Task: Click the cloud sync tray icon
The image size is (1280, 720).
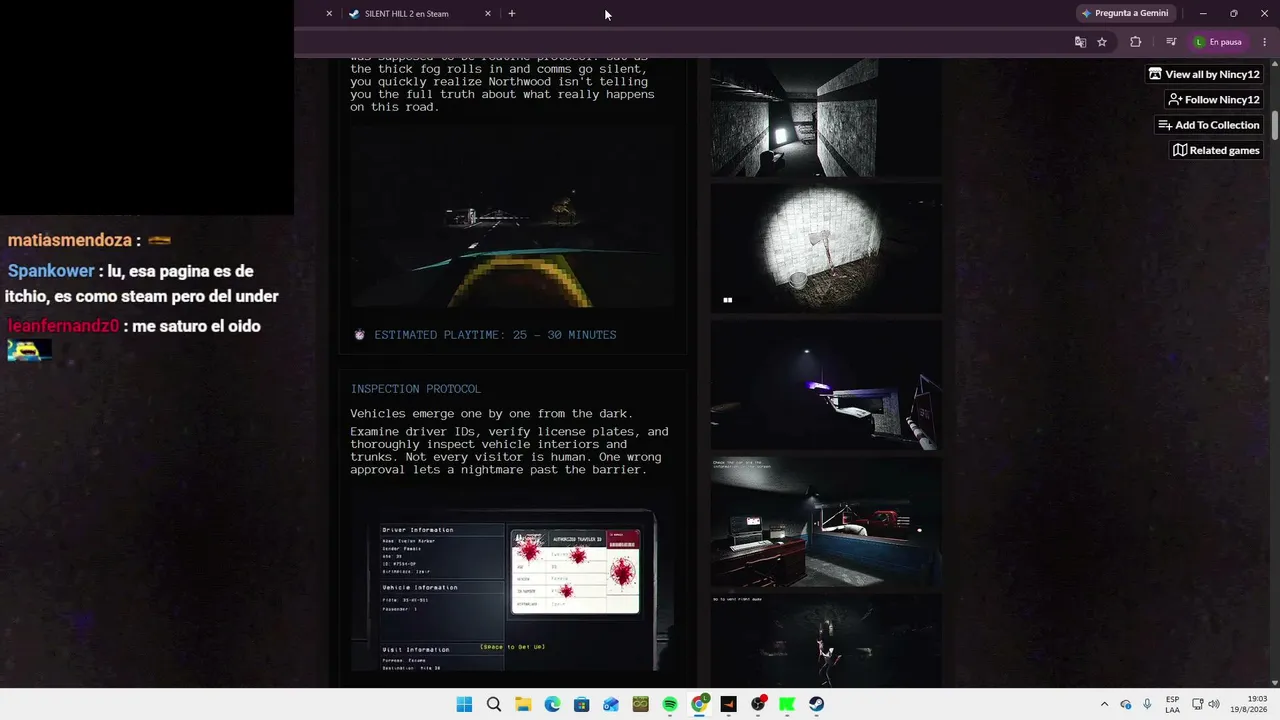Action: pyautogui.click(x=1126, y=704)
